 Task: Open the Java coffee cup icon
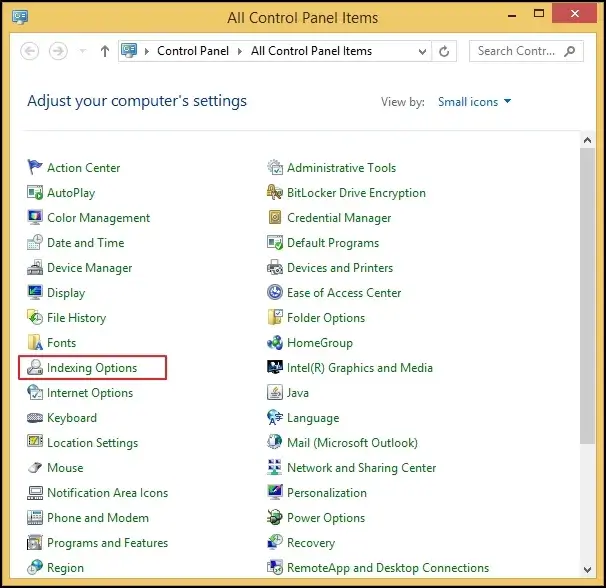coord(275,393)
